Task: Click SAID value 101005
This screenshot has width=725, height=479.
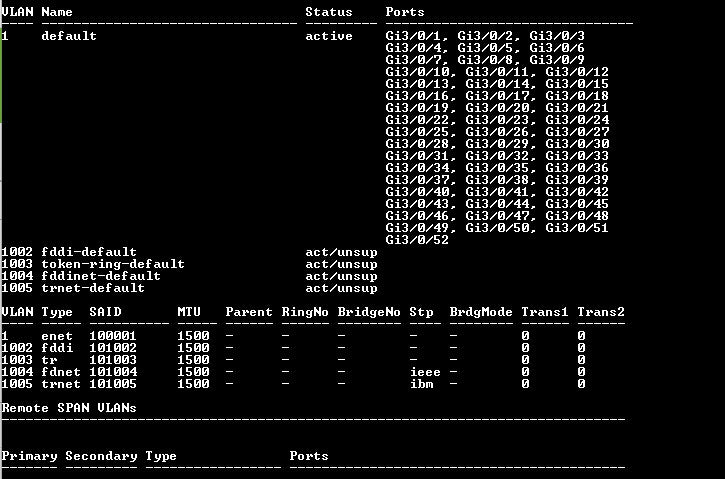Action: 113,384
